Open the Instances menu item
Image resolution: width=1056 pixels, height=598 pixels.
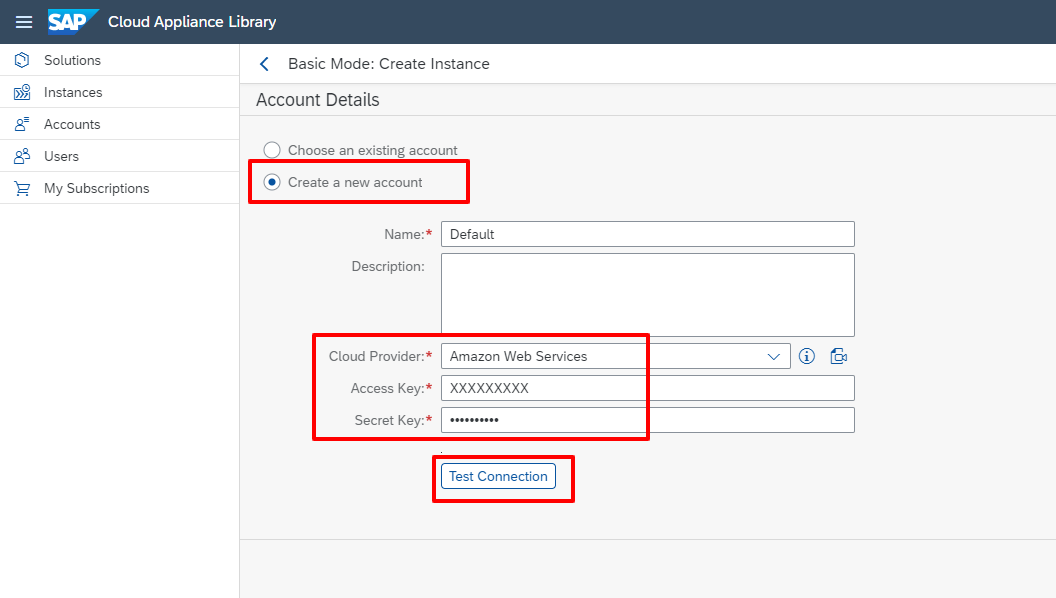[x=73, y=92]
